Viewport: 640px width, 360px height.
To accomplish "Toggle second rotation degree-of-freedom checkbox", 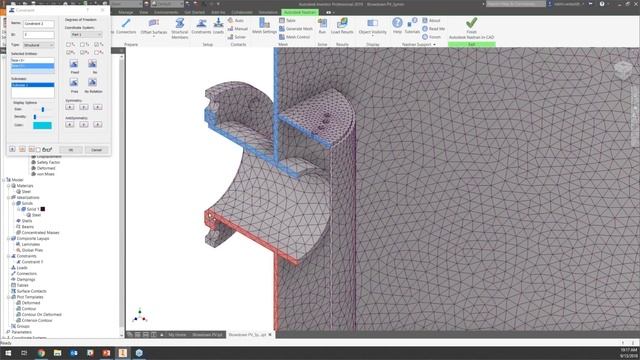I will click(x=82, y=52).
